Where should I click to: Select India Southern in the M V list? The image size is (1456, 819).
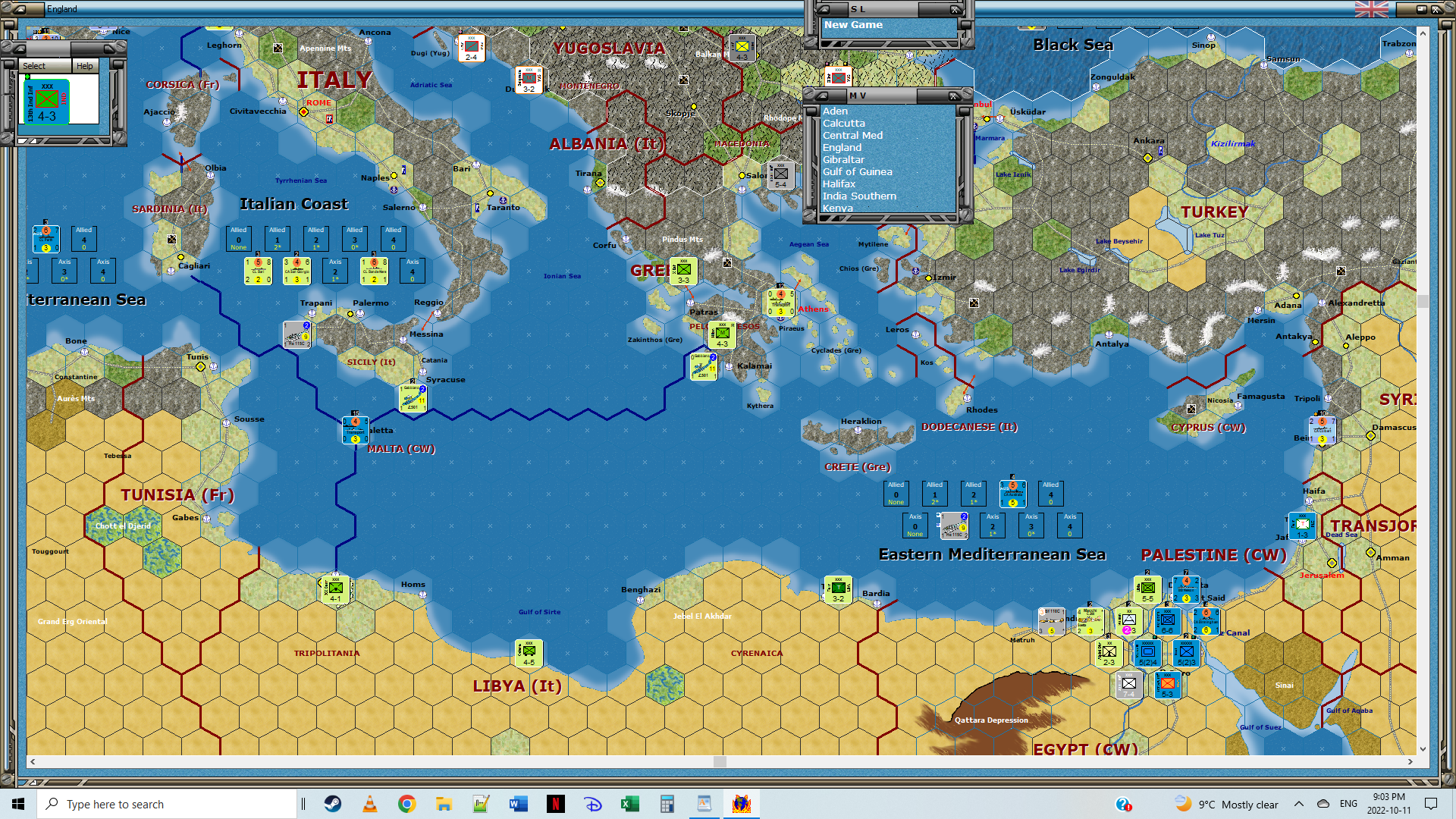point(859,196)
